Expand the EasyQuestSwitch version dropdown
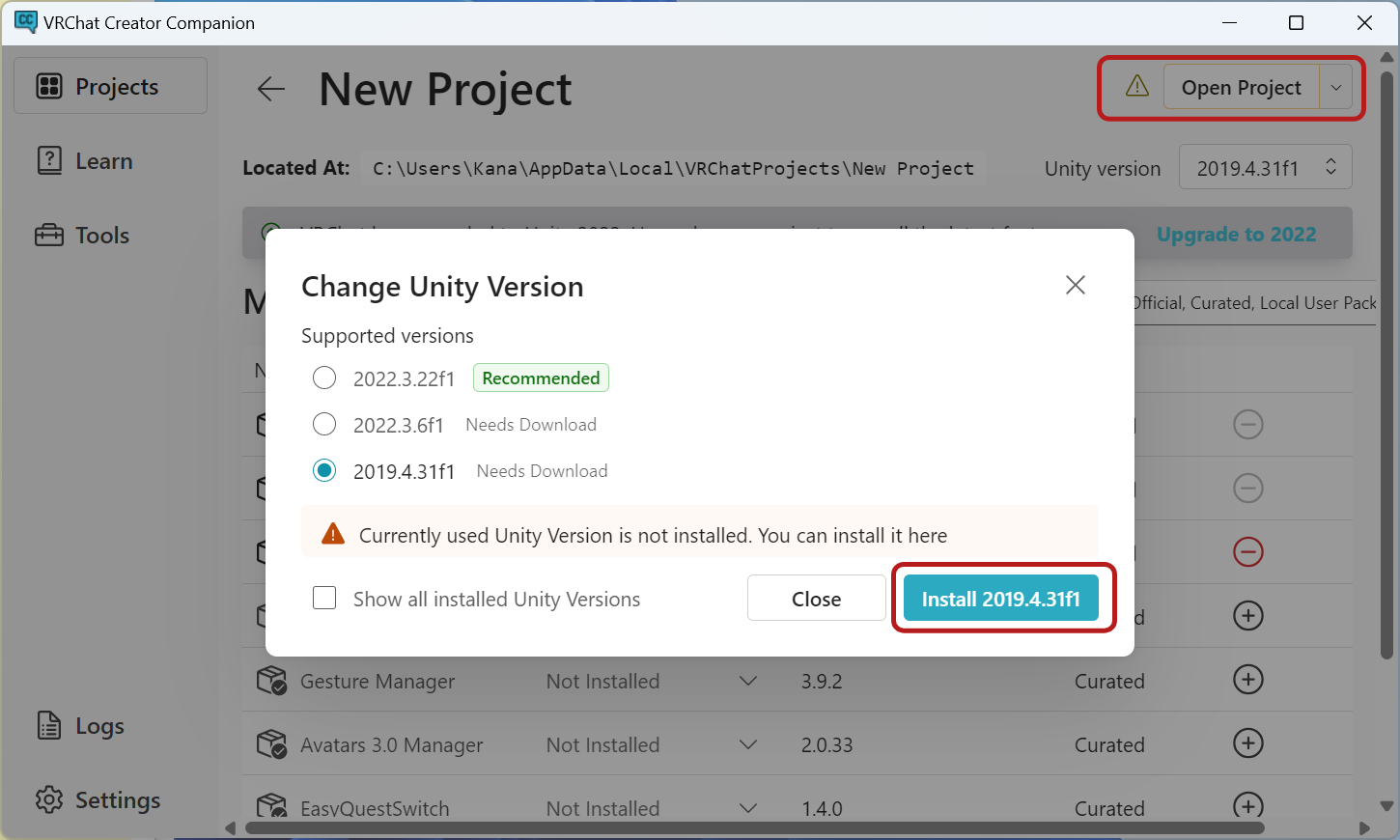 pyautogui.click(x=747, y=808)
